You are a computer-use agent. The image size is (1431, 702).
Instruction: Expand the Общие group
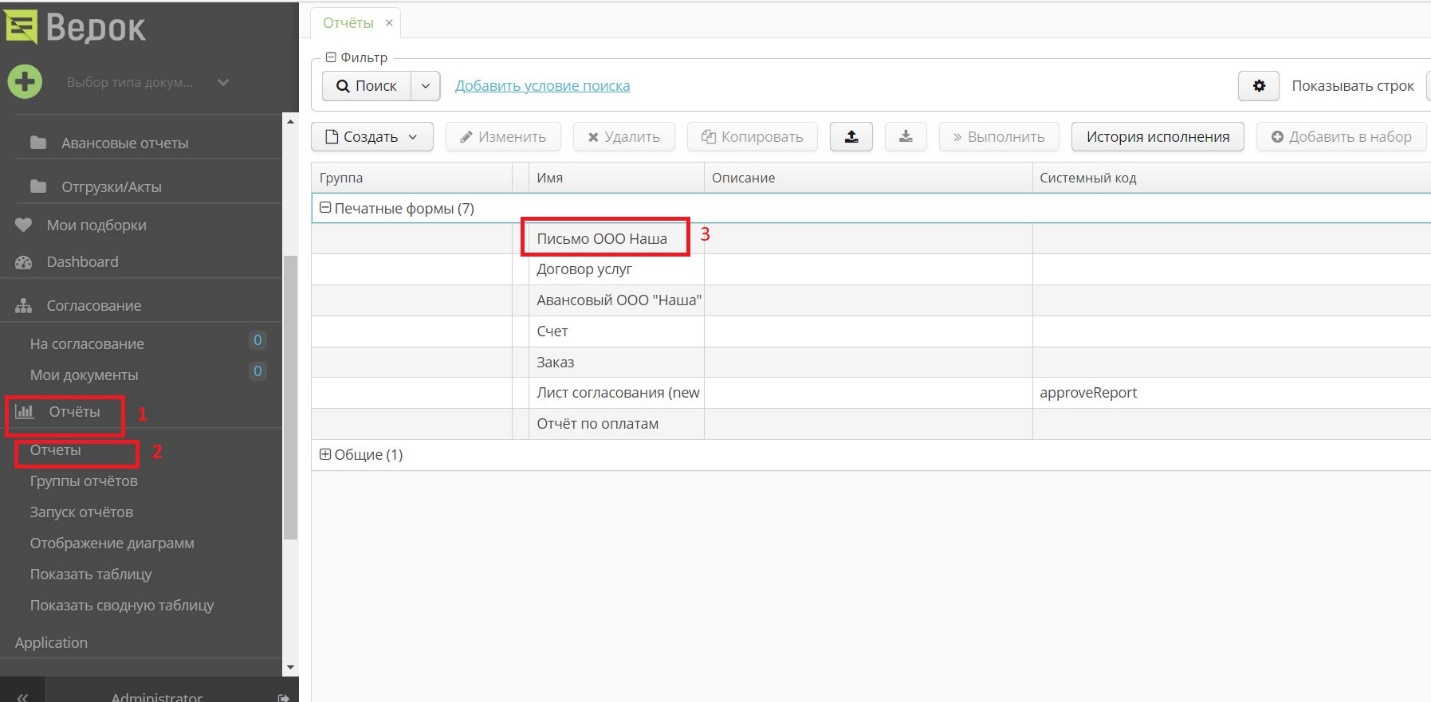click(x=324, y=455)
